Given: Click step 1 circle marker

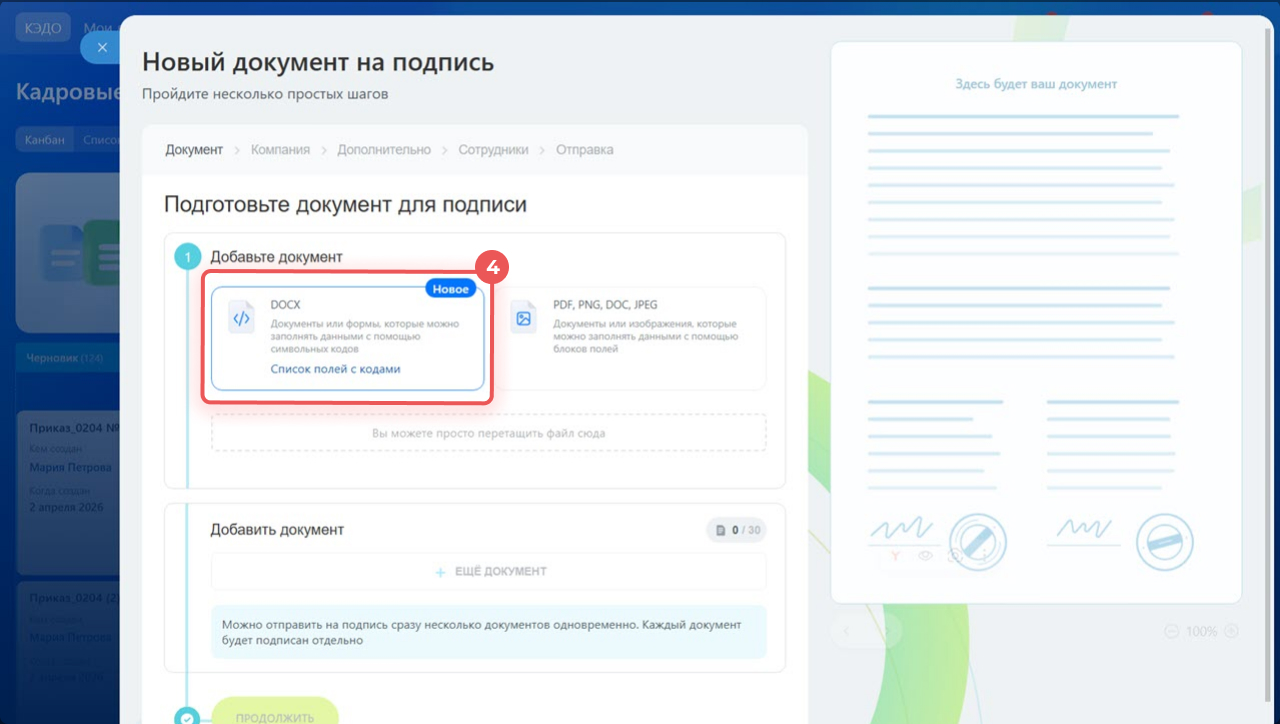Looking at the screenshot, I should 187,257.
